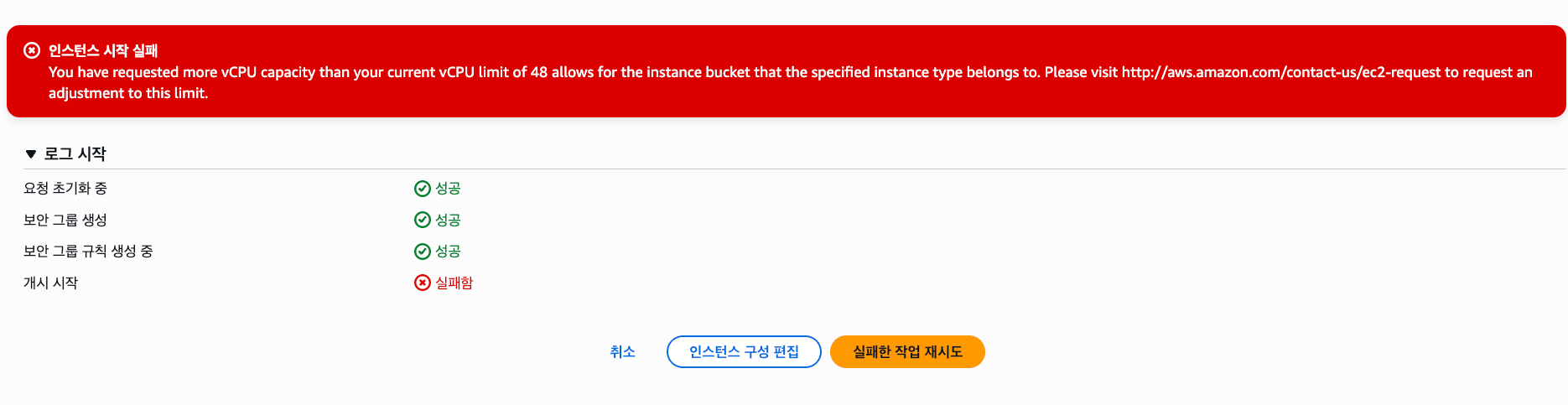Click 성공 status text for 요청 초기화 중
1568x405 pixels.
click(x=448, y=189)
